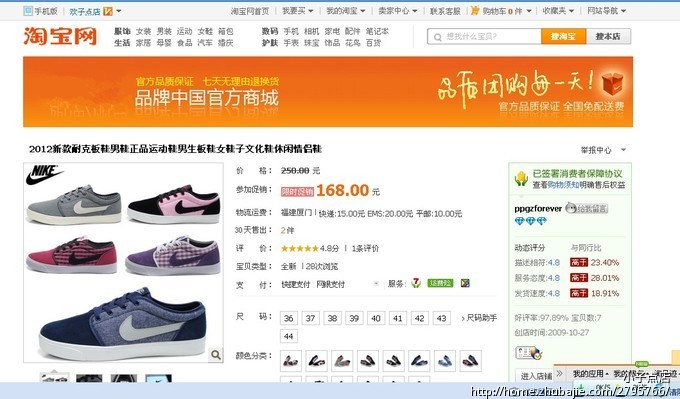Image resolution: width=680 pixels, height=399 pixels.
Task: Select shoe size 36
Action: pos(289,318)
